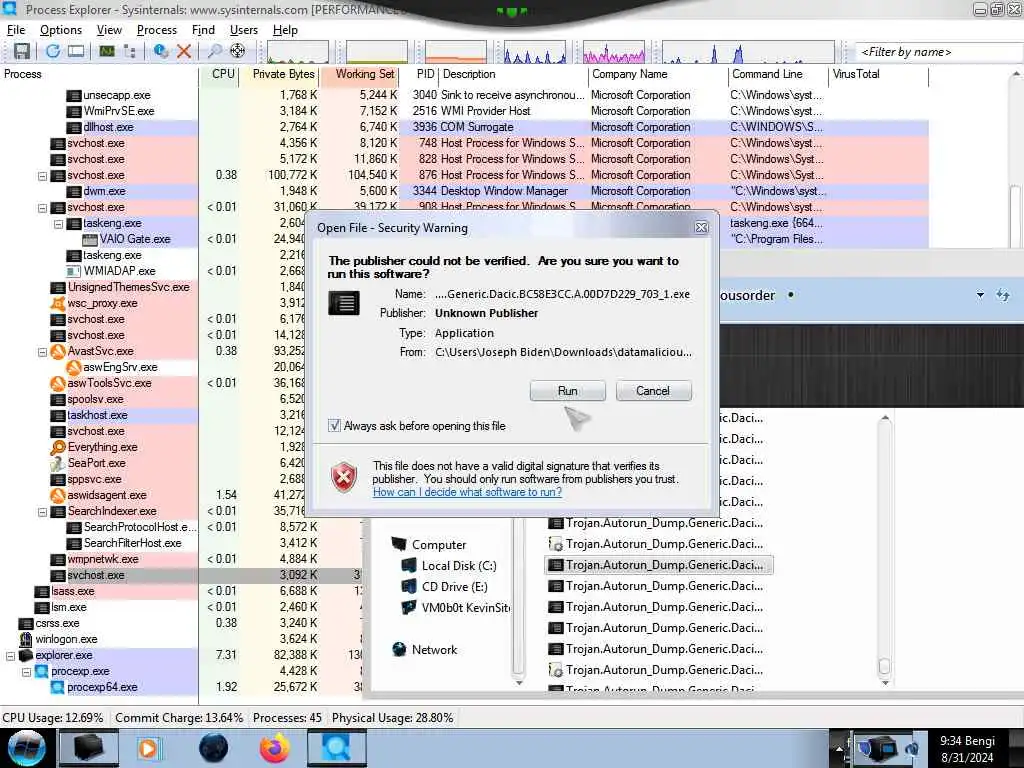Click the AvastSvc.exe process icon
The image size is (1024, 768).
click(x=58, y=351)
